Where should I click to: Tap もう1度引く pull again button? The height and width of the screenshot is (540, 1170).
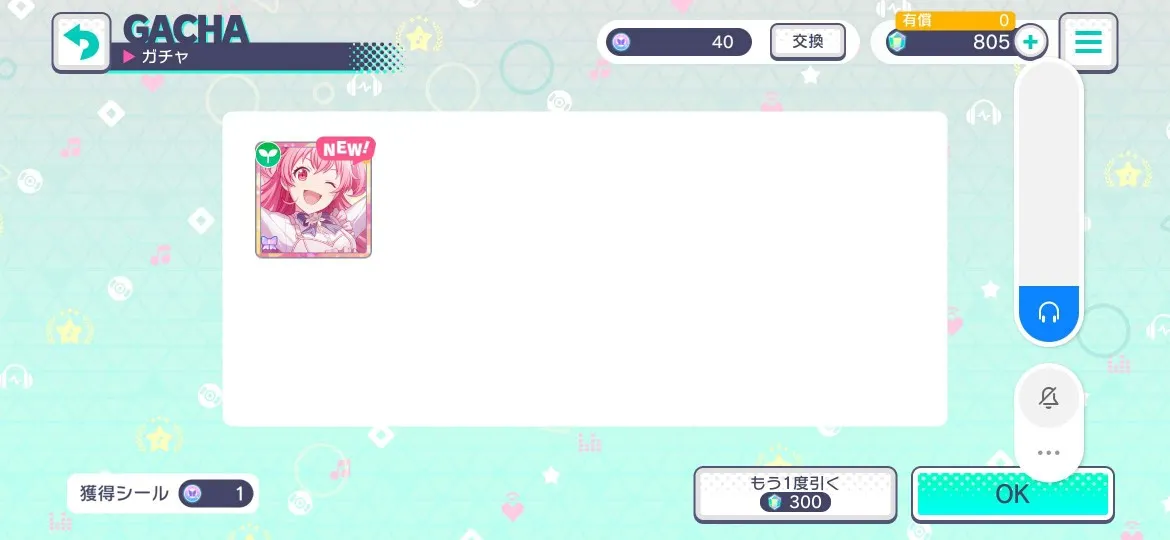[x=795, y=494]
